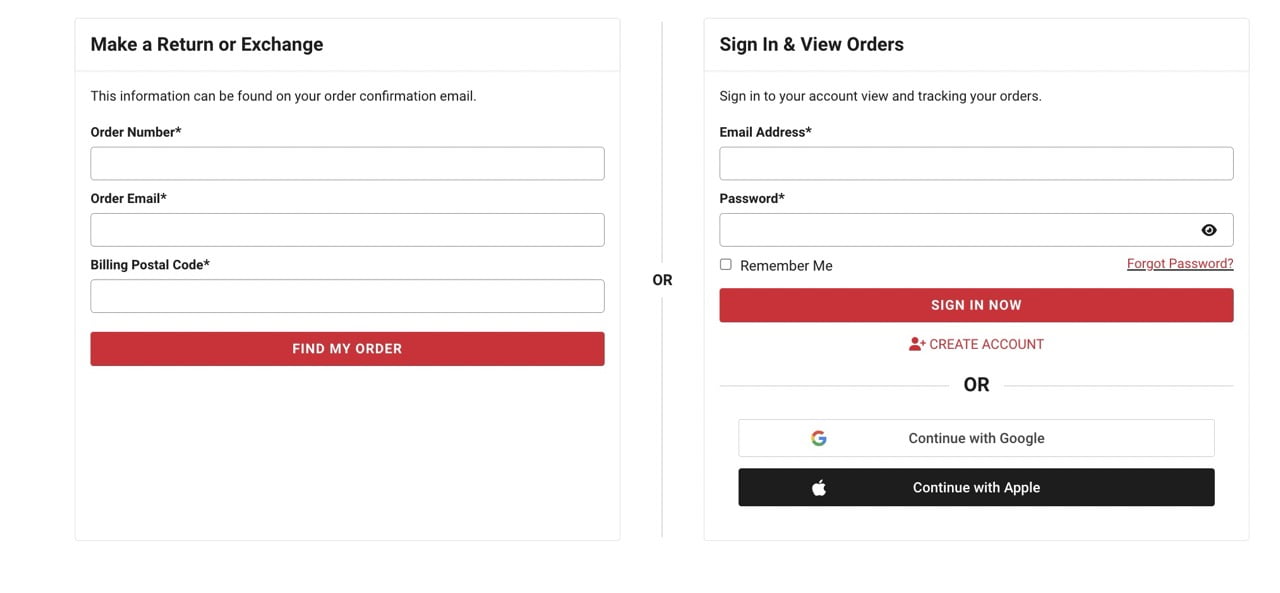Screen dimensions: 1280x593
Task: Click inside the Password field
Action: point(955,230)
